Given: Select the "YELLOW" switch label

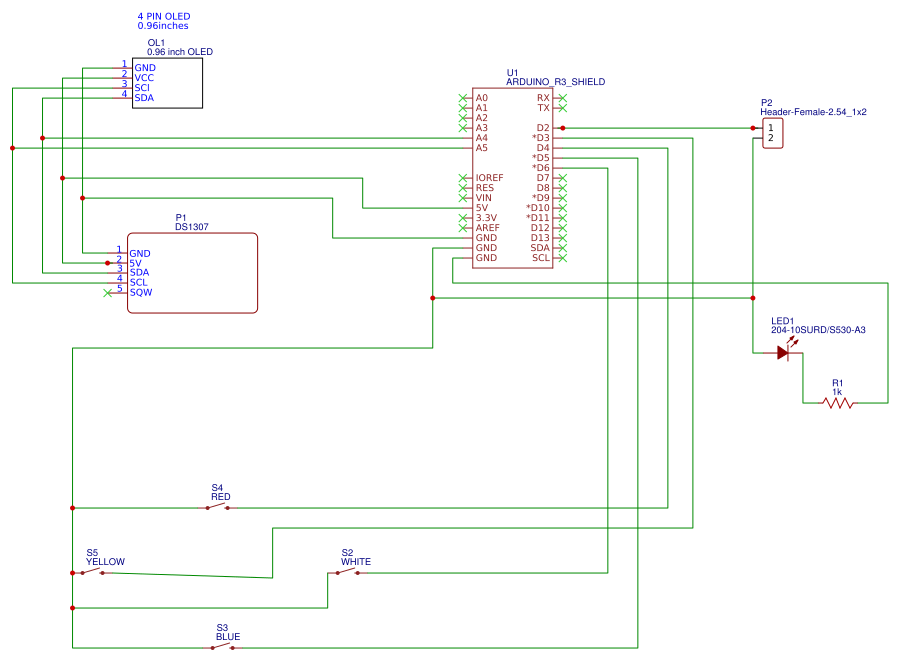Looking at the screenshot, I should [x=105, y=562].
